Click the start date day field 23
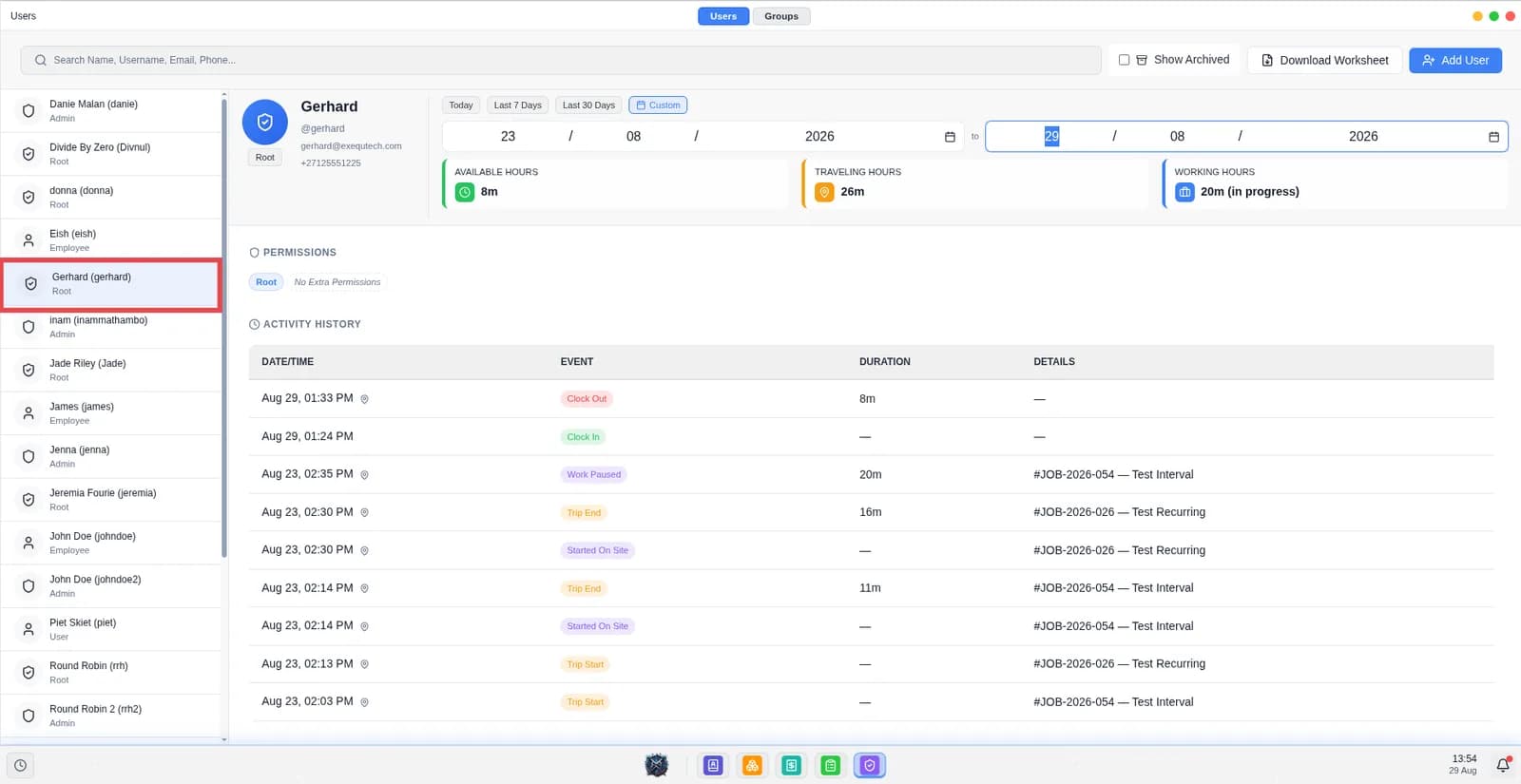 click(508, 137)
